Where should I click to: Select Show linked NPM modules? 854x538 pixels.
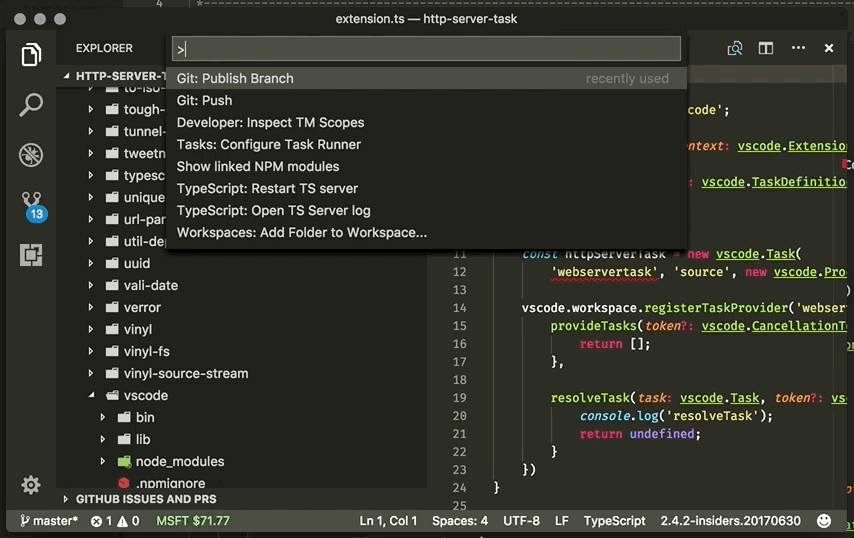click(x=426, y=167)
